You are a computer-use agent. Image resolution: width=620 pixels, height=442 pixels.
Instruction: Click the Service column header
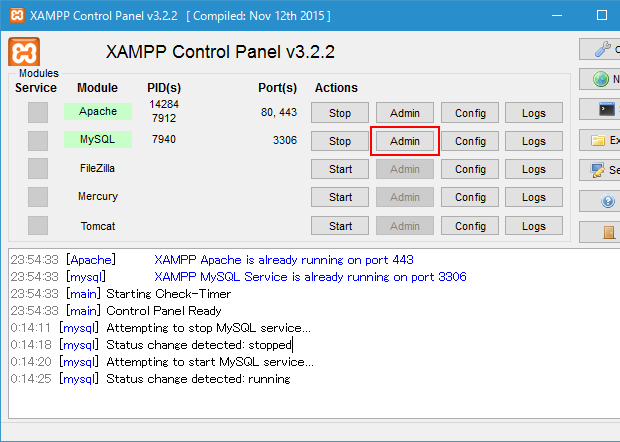click(x=36, y=88)
